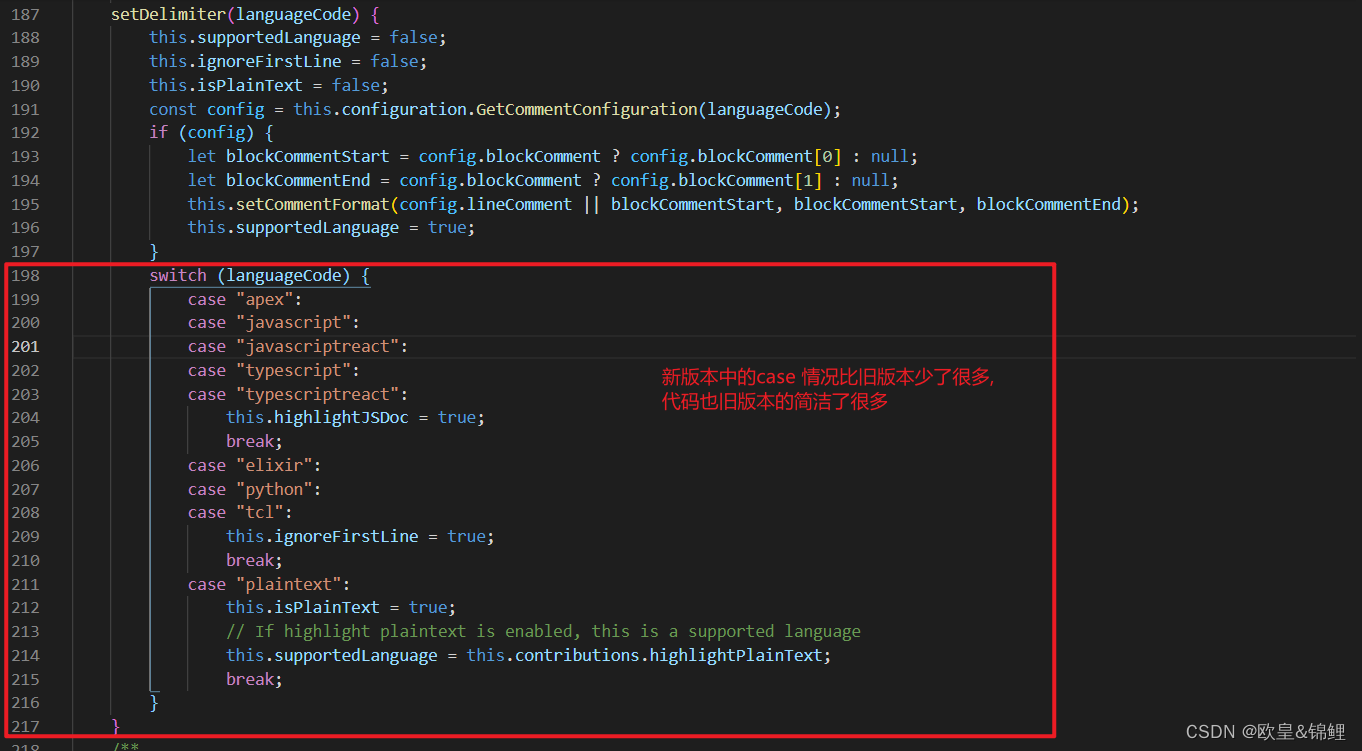This screenshot has width=1362, height=751.
Task: Click config.blockComment[0] on line 193
Action: tap(736, 157)
